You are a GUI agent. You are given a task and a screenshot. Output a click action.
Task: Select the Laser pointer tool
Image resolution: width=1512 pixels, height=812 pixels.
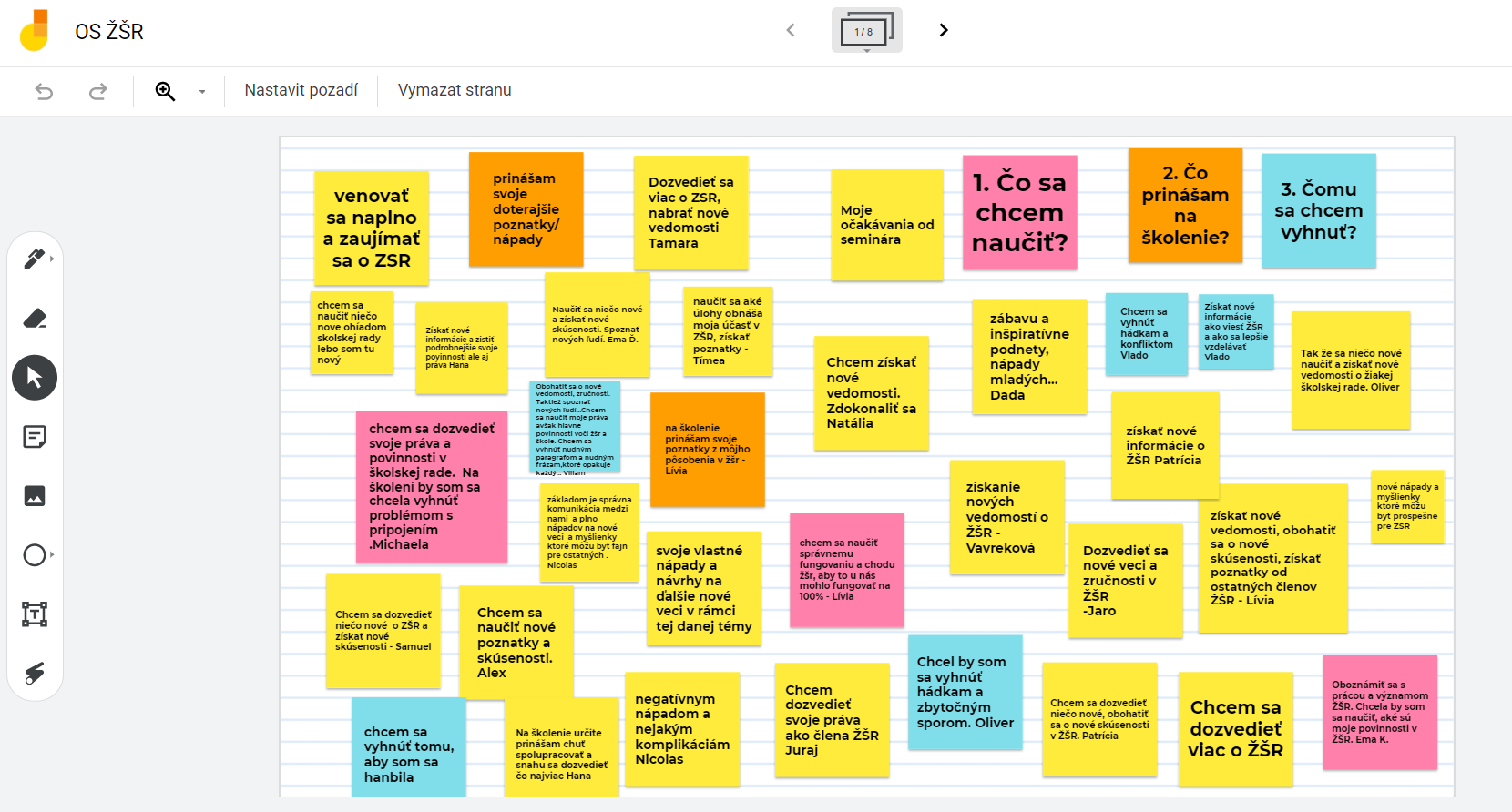click(x=34, y=674)
